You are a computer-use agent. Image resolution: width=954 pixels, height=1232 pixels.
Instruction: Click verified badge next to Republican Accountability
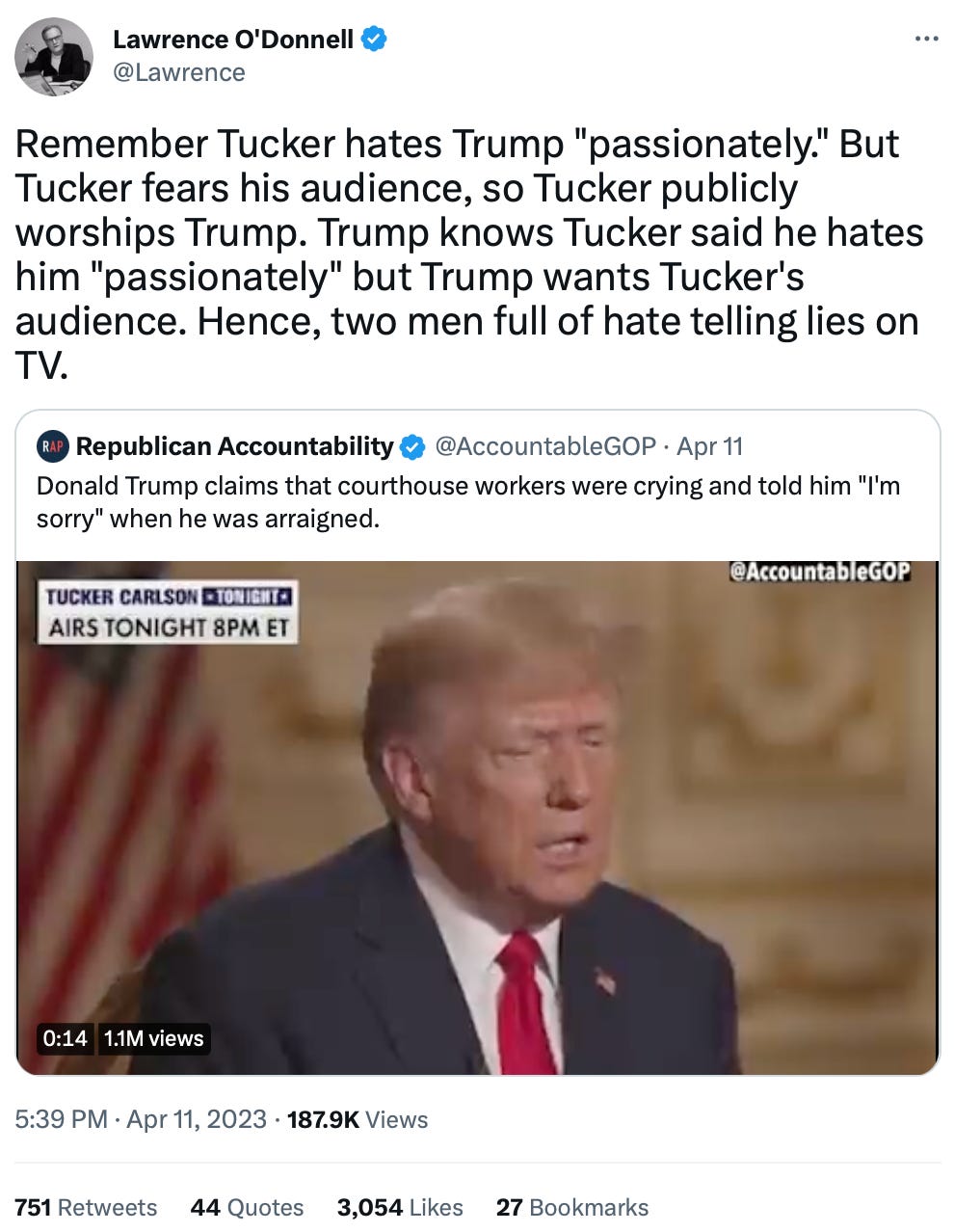pos(412,446)
